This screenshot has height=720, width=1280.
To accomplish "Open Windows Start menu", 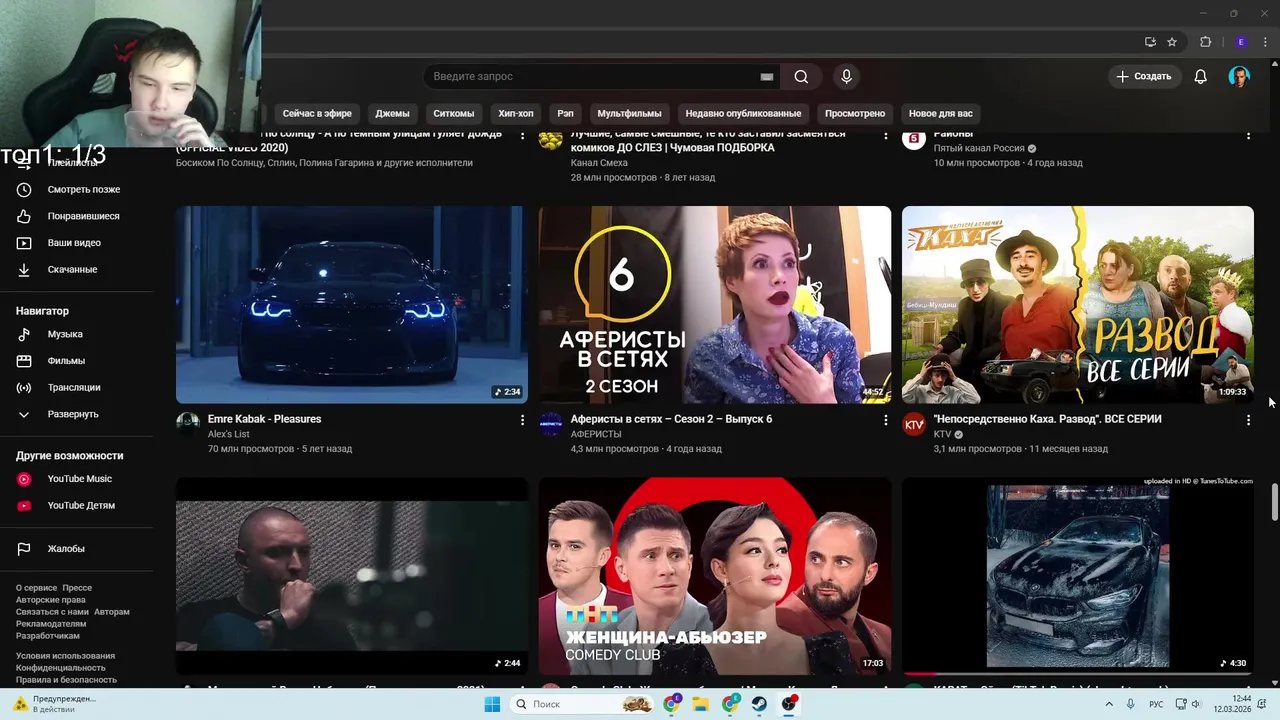I will (492, 704).
